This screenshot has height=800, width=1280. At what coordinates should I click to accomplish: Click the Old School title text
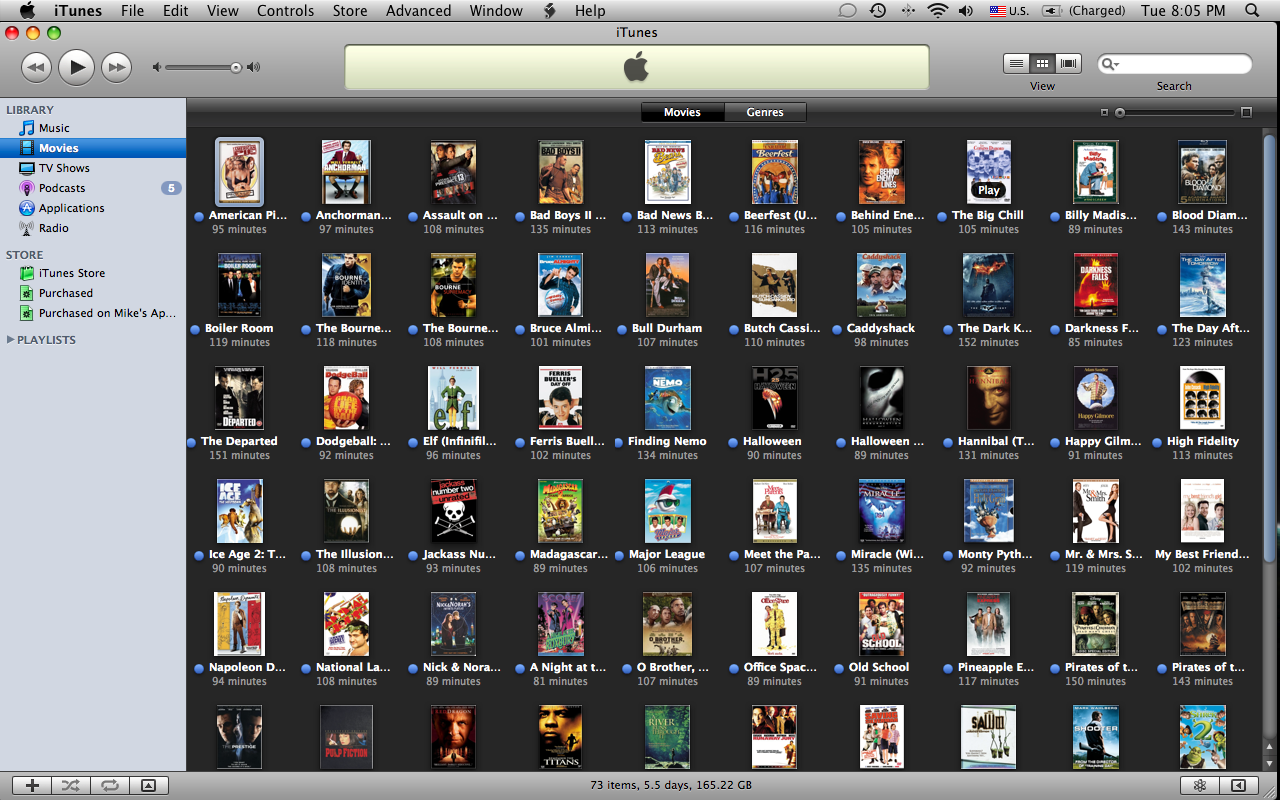point(879,667)
